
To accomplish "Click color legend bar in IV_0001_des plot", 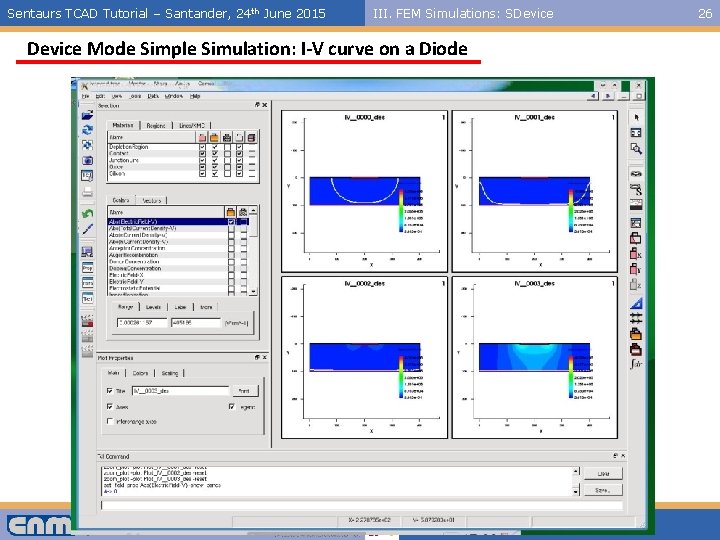I will click(571, 210).
